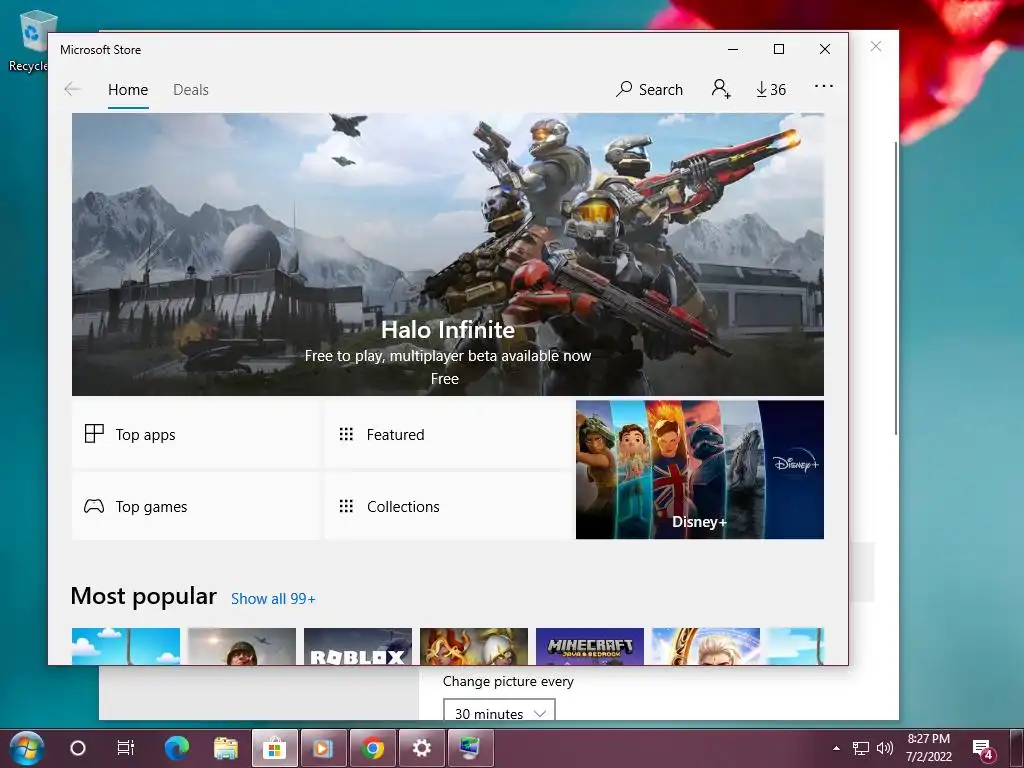Open Task View on the taskbar
1024x768 pixels.
click(x=125, y=748)
